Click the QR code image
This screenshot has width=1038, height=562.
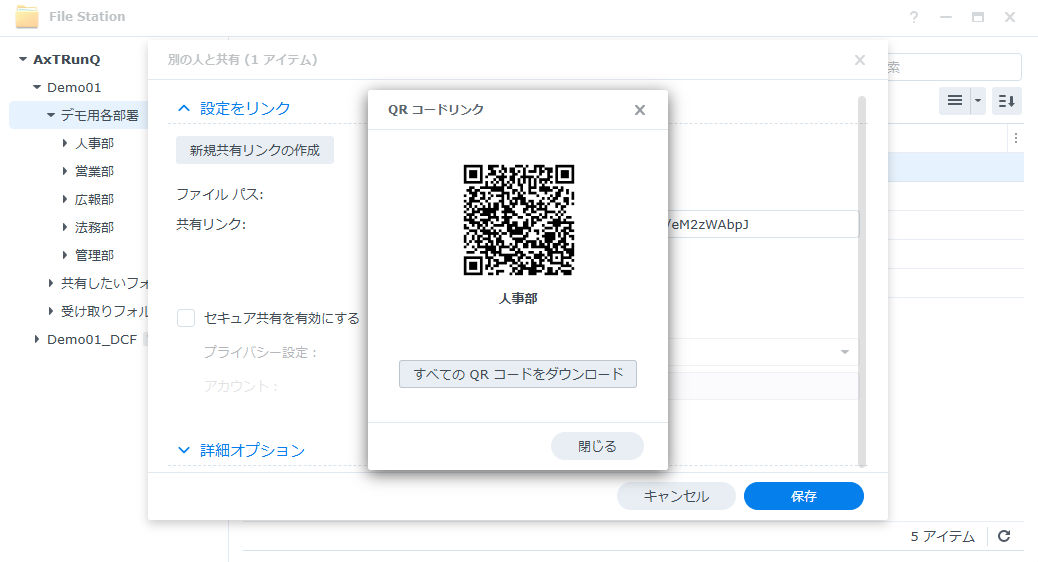[x=518, y=220]
